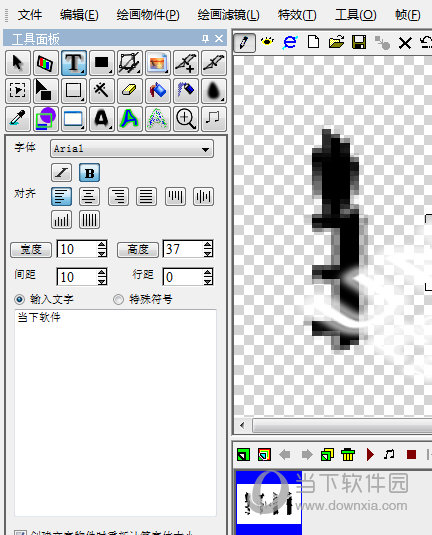Screen dimensions: 432x535
Task: Activate the Text tool (T)
Action: 74,63
